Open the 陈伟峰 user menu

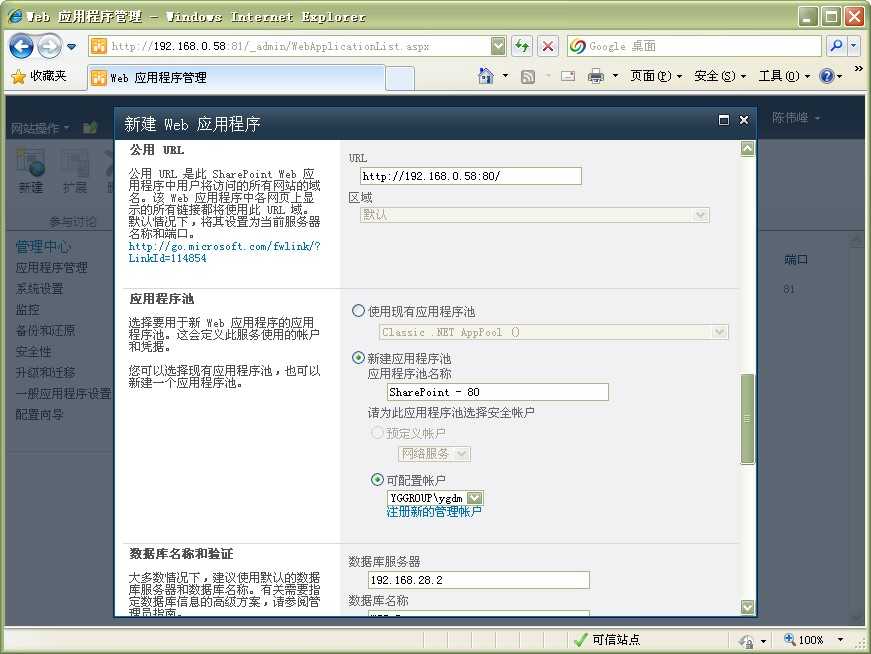795,118
